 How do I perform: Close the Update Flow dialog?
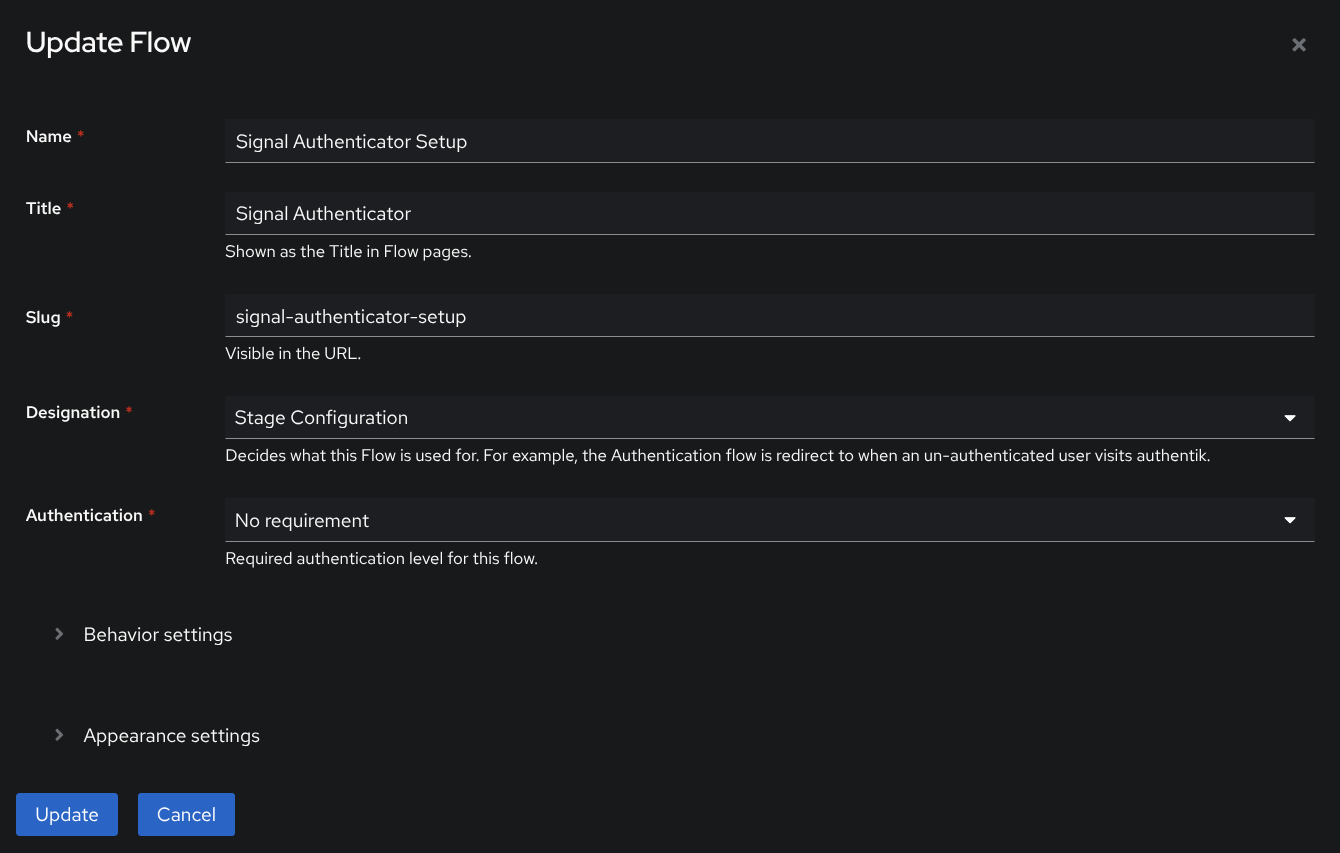click(x=1298, y=45)
